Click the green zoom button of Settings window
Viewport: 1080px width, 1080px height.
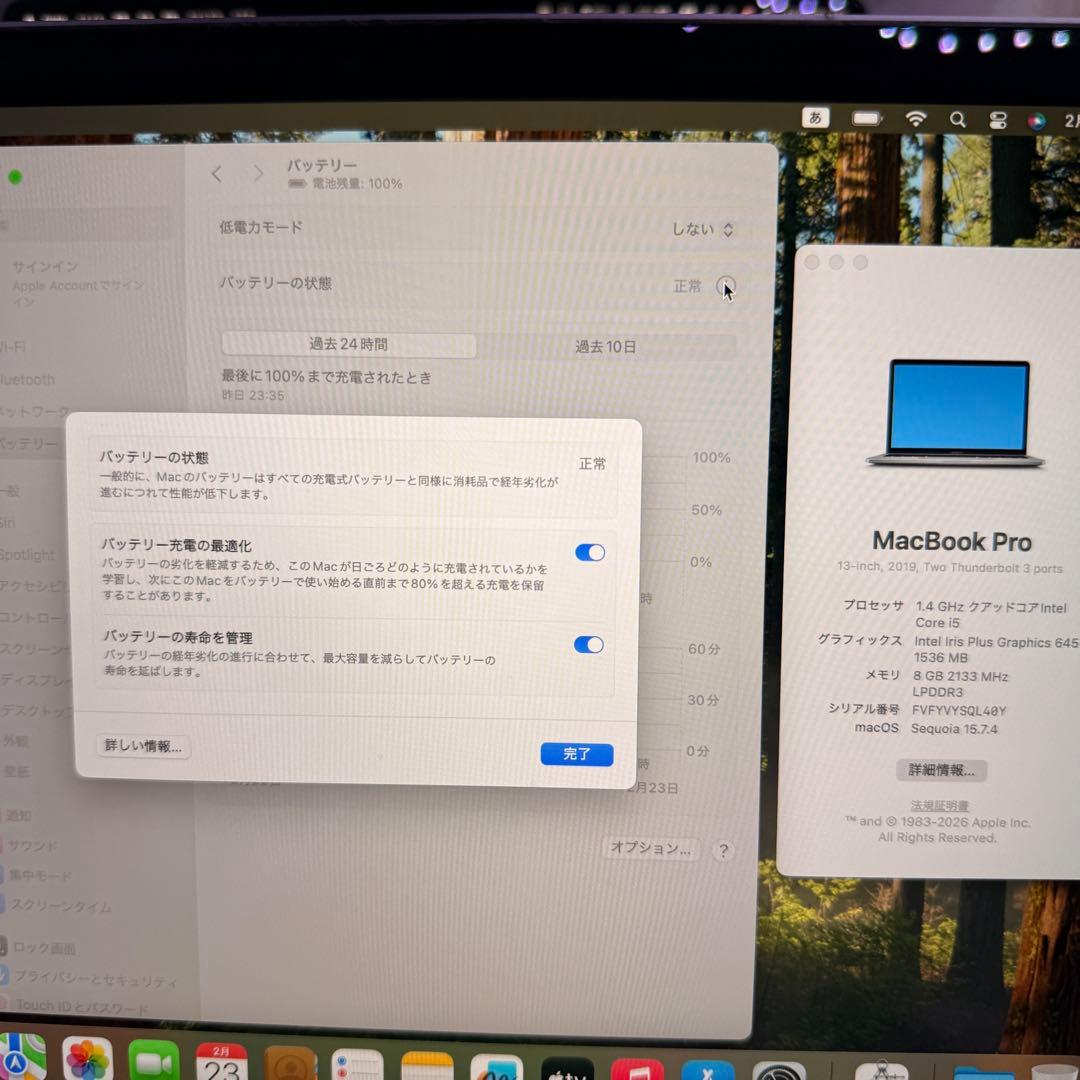[x=15, y=177]
